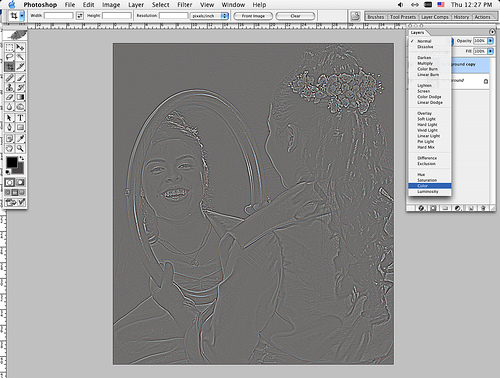Select the Lasso tool
This screenshot has width=500, height=378.
9,57
